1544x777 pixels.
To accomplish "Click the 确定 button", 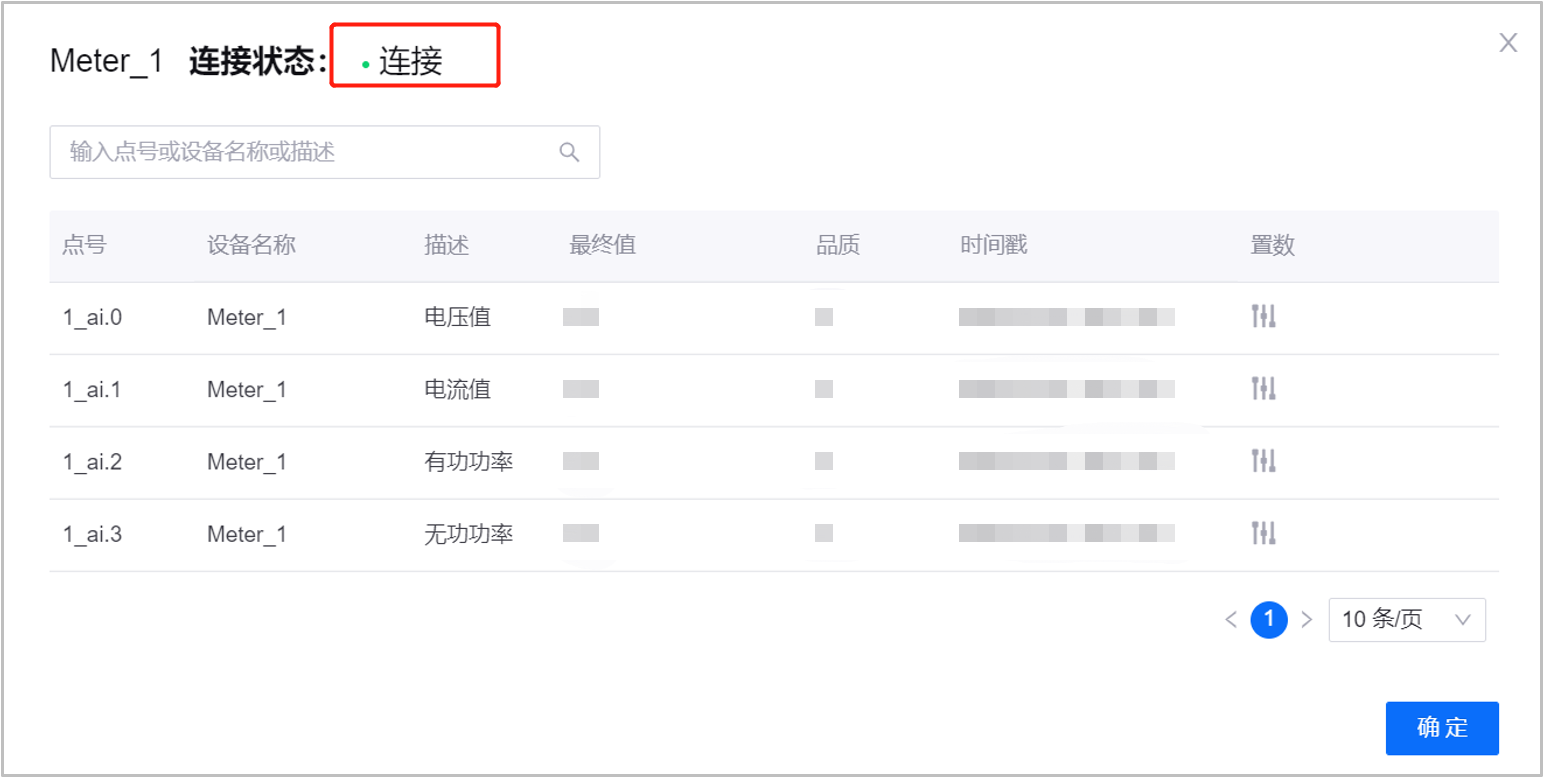I will [1442, 728].
